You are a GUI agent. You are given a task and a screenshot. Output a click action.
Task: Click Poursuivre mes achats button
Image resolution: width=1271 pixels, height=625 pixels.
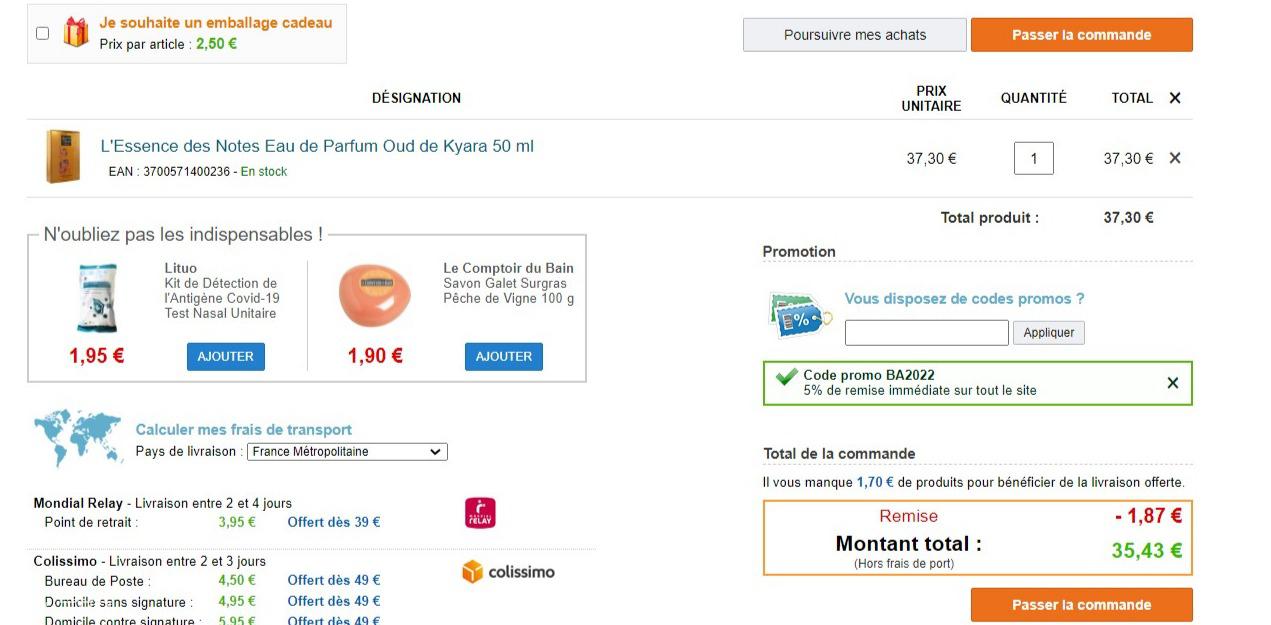click(854, 35)
